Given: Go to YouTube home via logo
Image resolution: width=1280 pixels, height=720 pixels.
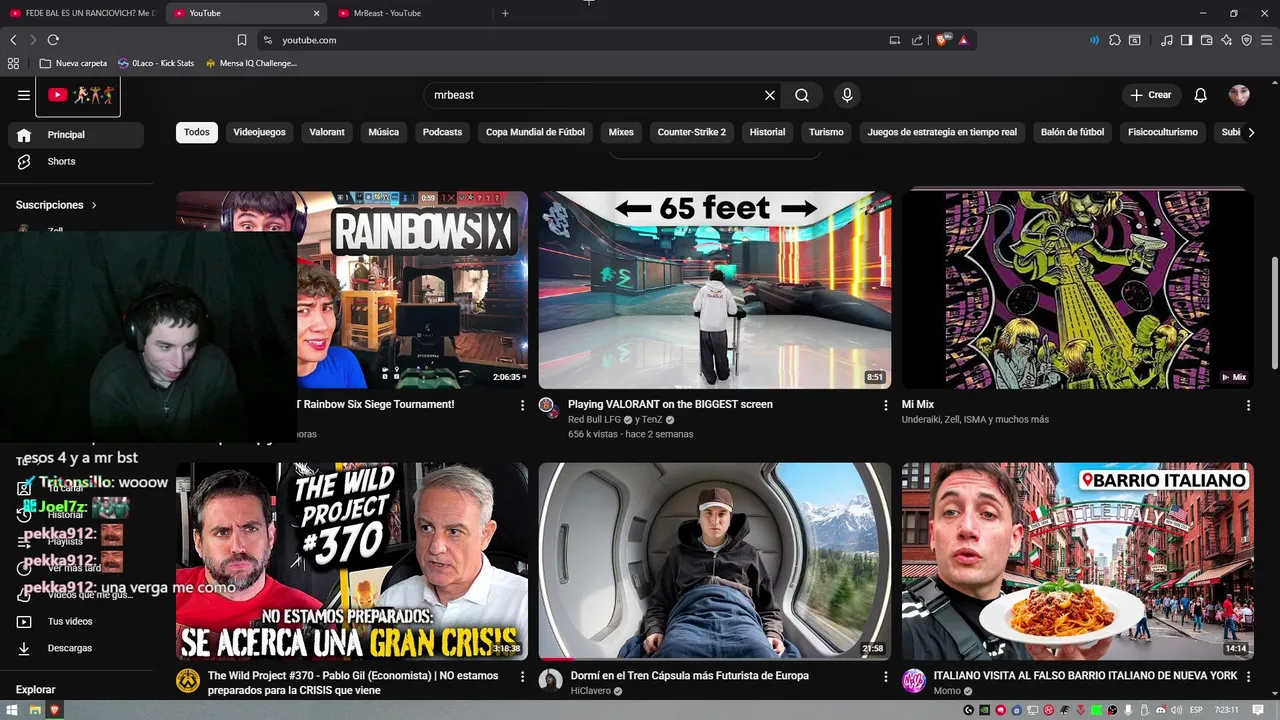Looking at the screenshot, I should point(78,96).
